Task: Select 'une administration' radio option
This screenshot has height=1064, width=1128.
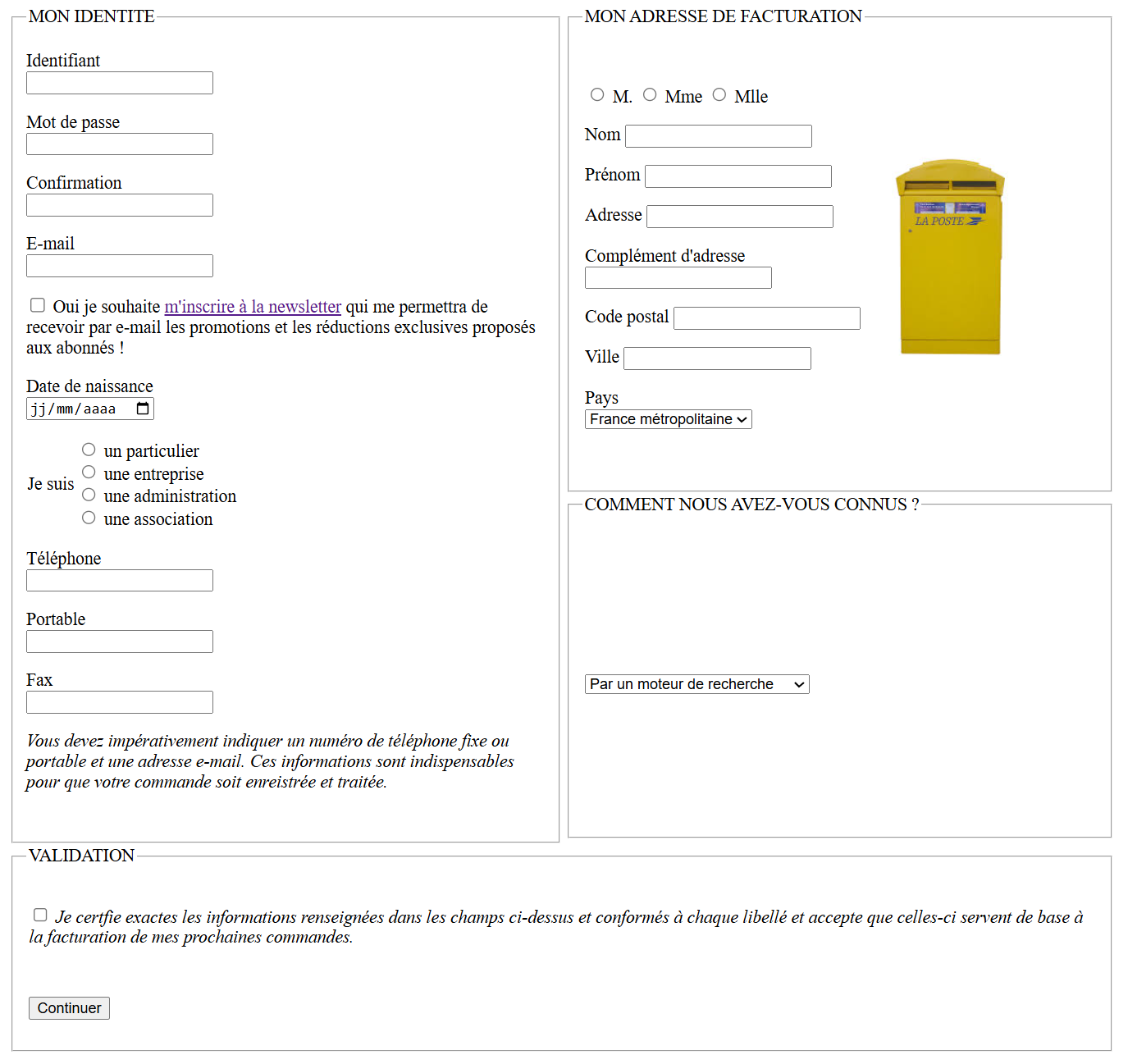Action: coord(89,495)
